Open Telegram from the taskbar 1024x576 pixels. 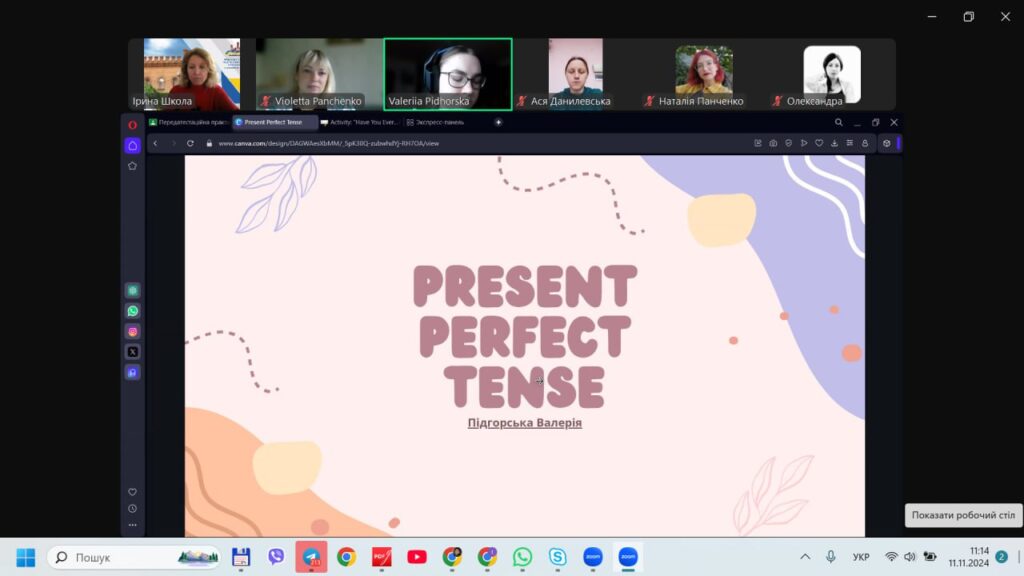[x=312, y=557]
